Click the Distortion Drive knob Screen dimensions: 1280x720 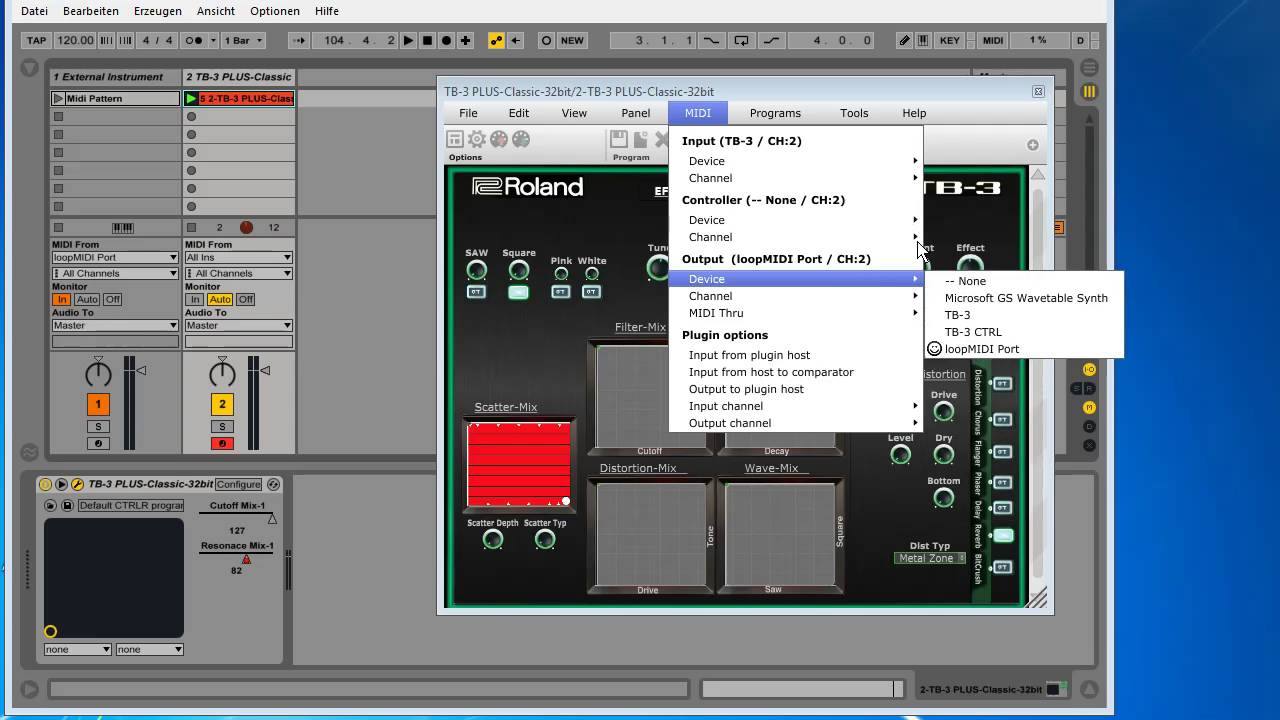tap(943, 412)
